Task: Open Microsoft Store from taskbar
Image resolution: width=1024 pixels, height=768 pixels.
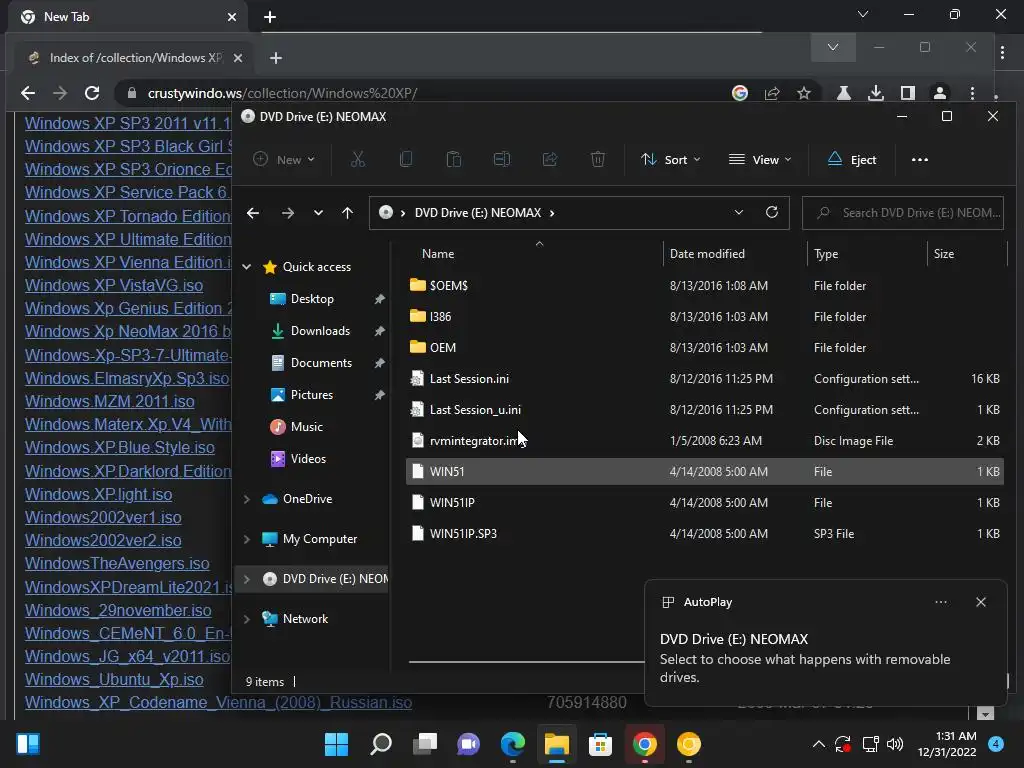Action: pos(600,744)
